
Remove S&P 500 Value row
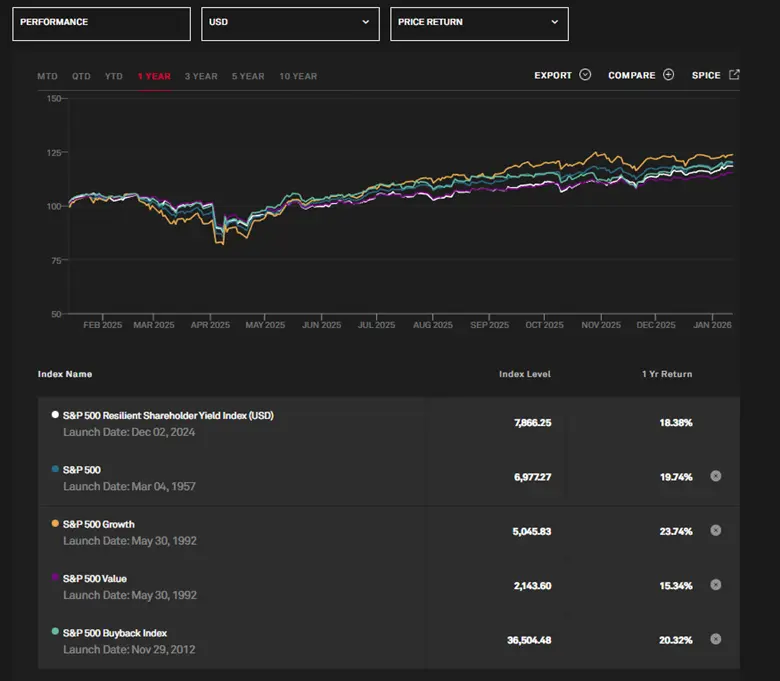[x=715, y=585]
